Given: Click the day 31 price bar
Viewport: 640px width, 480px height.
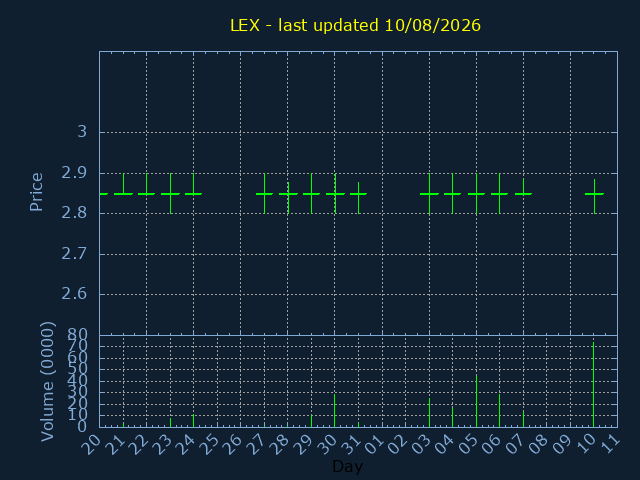Looking at the screenshot, I should coord(358,198).
